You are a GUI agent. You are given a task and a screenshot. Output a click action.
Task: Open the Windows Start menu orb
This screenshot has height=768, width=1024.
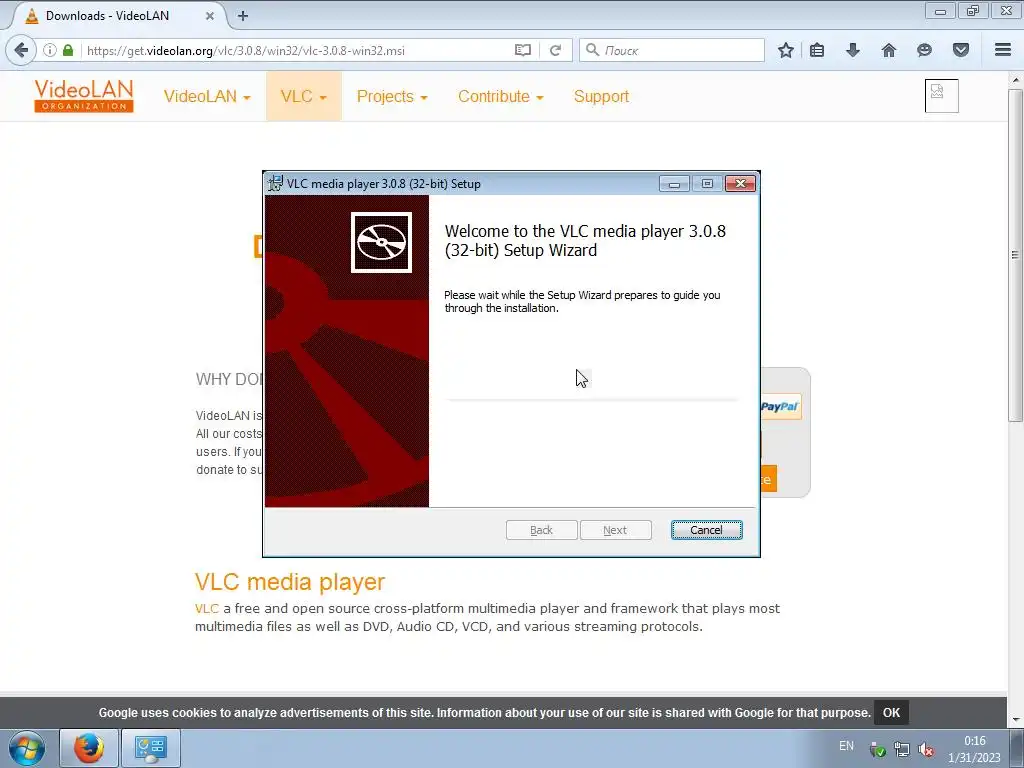click(x=27, y=748)
